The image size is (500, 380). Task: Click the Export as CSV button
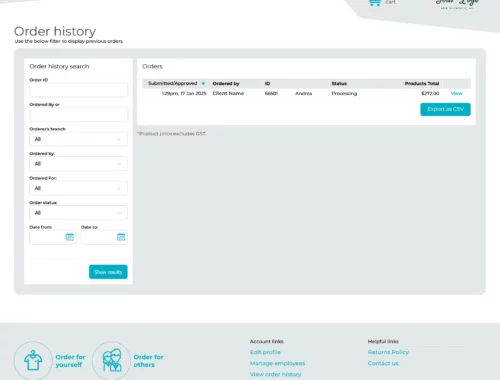click(445, 109)
